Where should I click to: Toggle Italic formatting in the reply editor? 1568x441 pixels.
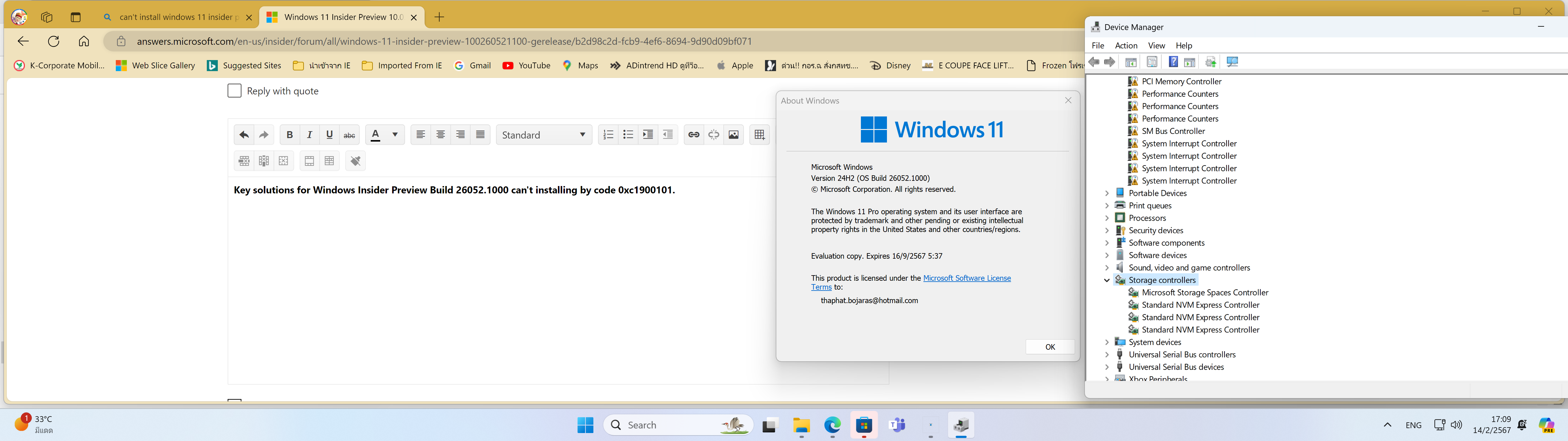(310, 135)
